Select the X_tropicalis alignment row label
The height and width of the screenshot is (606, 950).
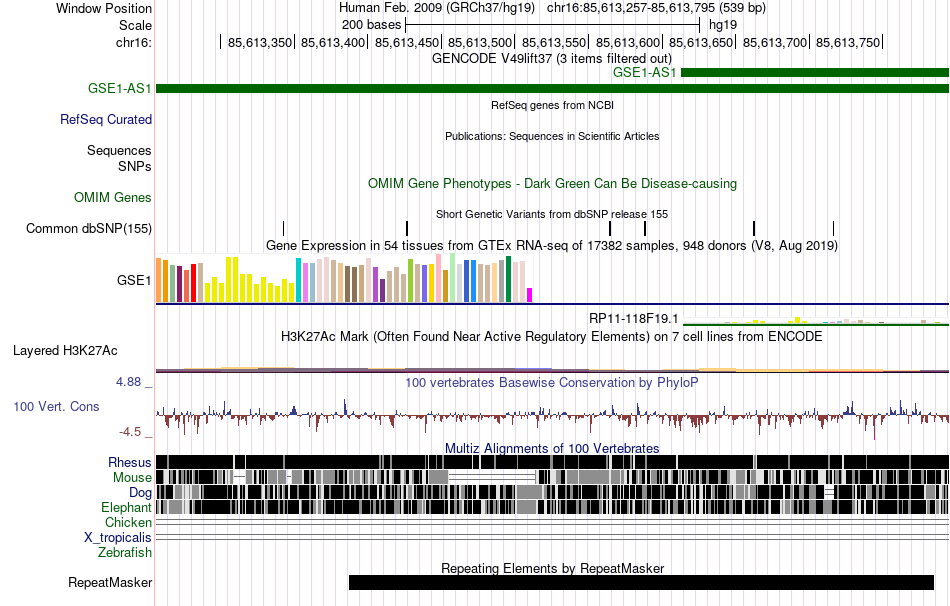coord(118,538)
